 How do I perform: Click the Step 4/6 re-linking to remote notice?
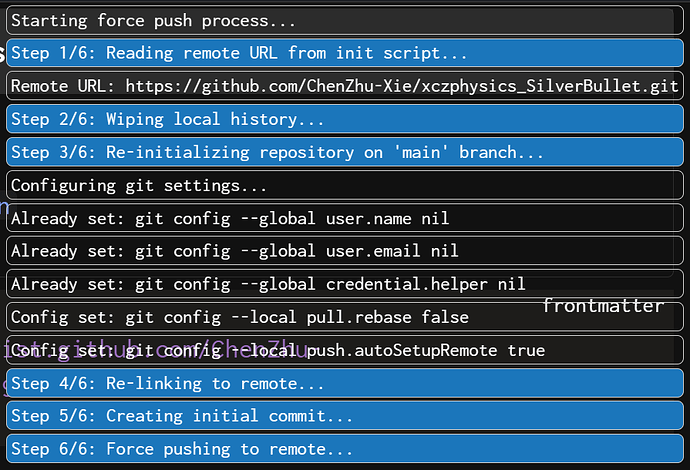click(167, 383)
